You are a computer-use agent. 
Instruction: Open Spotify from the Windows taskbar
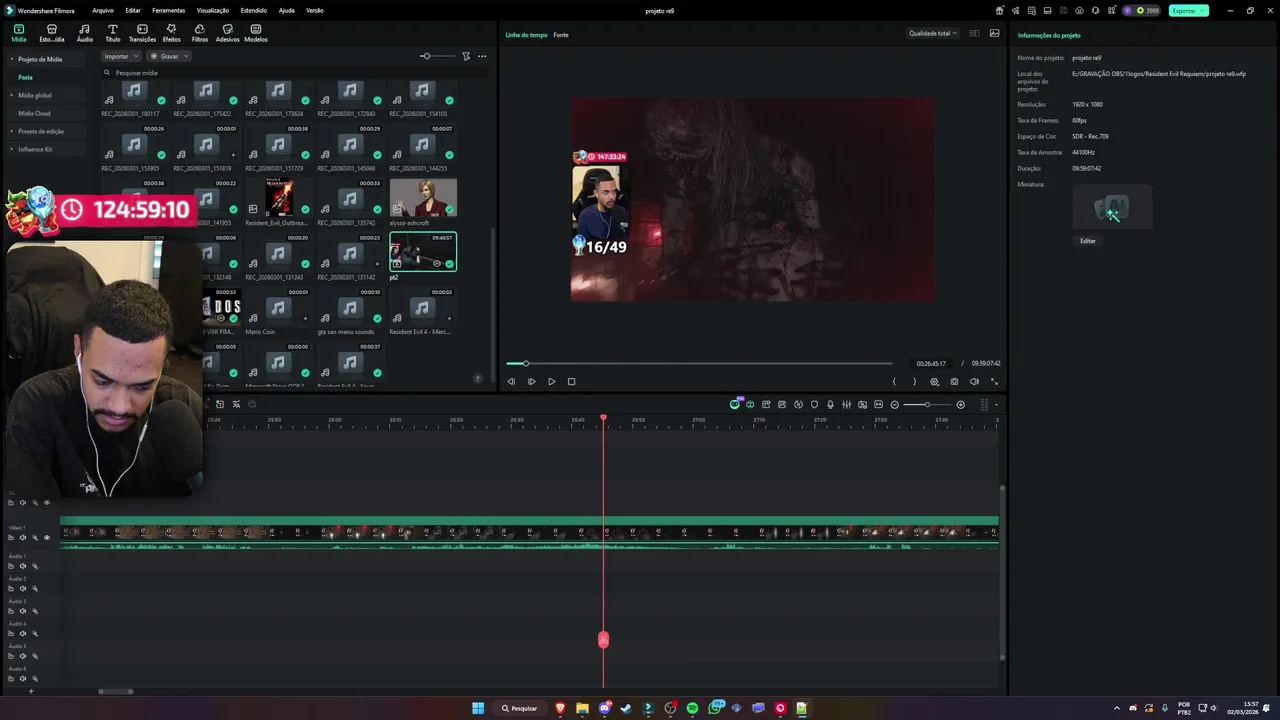click(x=692, y=708)
